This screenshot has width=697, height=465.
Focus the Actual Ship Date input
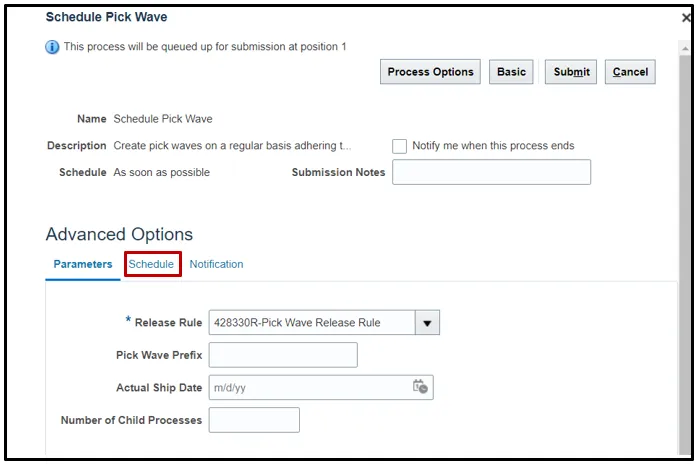coord(308,387)
